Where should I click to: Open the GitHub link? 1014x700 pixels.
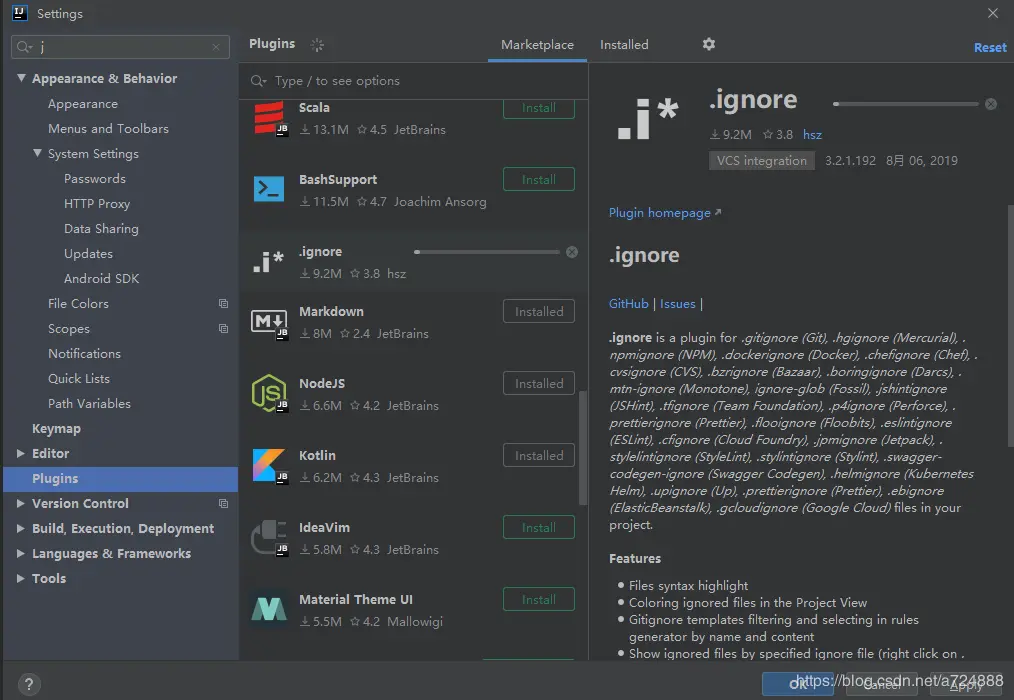[629, 303]
